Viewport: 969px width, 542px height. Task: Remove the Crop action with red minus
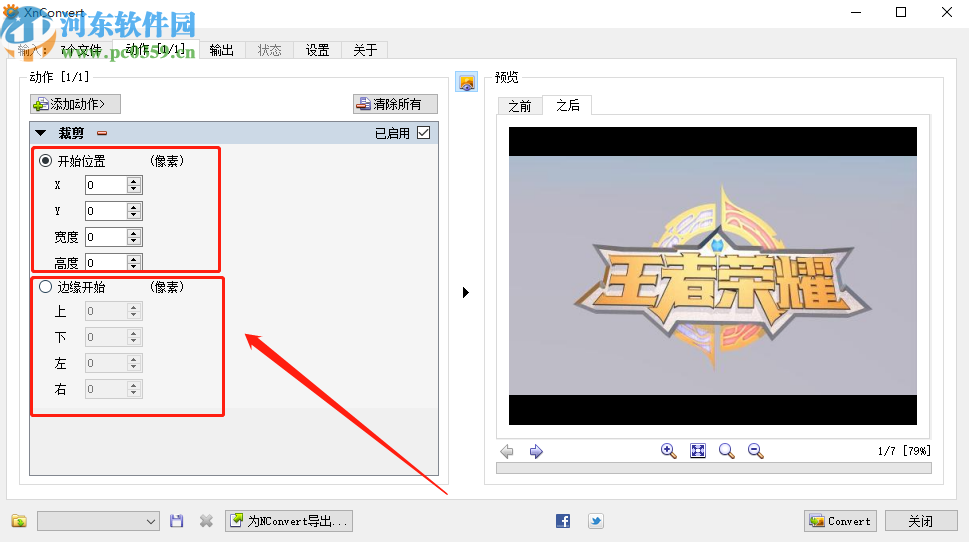click(x=102, y=133)
